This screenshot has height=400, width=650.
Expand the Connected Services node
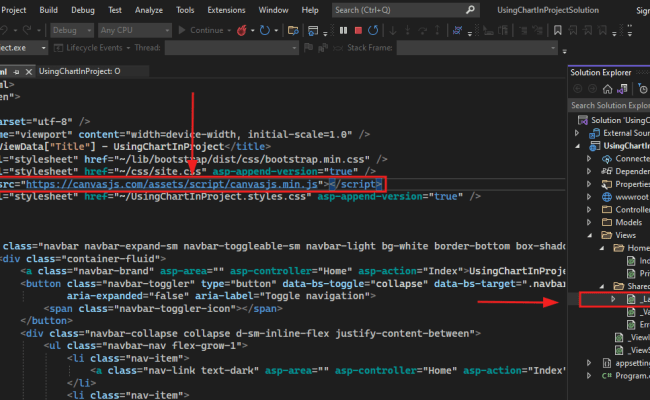pyautogui.click(x=589, y=159)
